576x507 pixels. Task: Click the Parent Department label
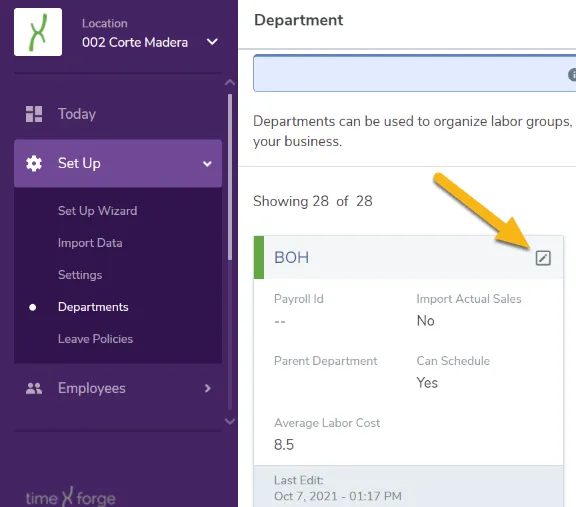point(325,361)
